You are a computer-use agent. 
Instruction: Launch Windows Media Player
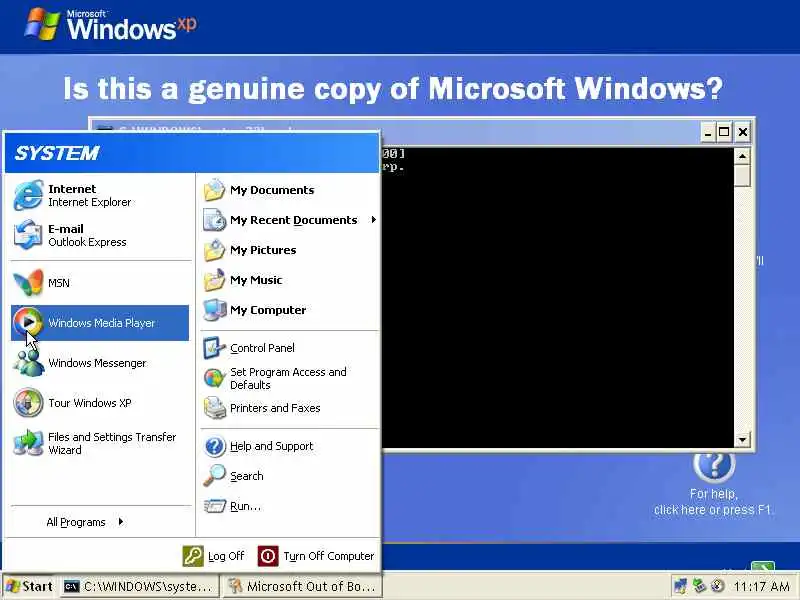point(100,323)
